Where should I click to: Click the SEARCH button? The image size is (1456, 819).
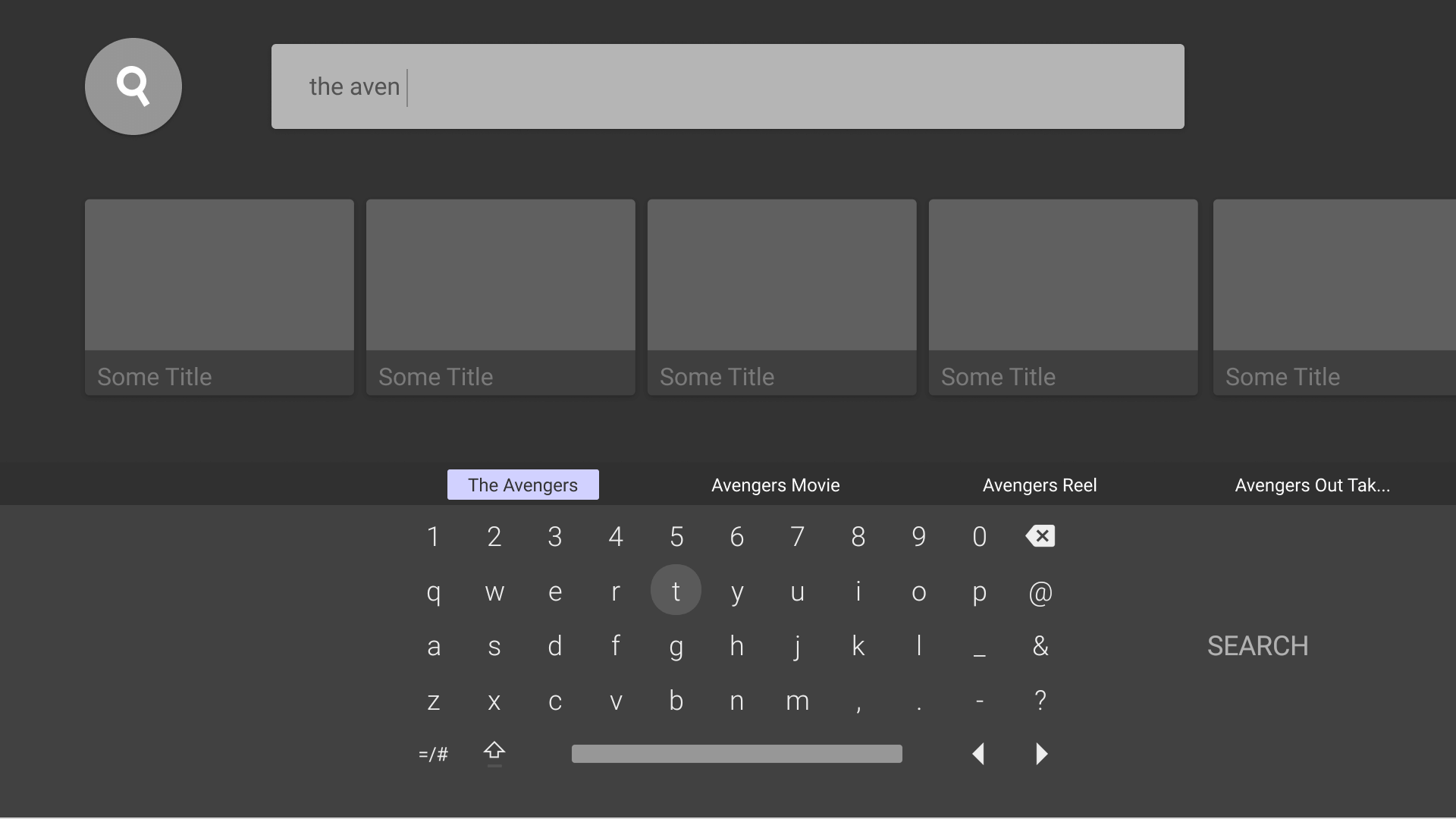(x=1258, y=646)
